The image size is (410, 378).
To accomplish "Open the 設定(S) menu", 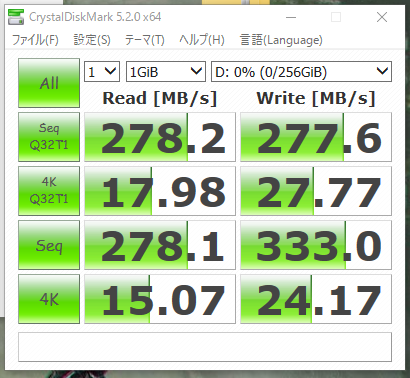I will 92,40.
